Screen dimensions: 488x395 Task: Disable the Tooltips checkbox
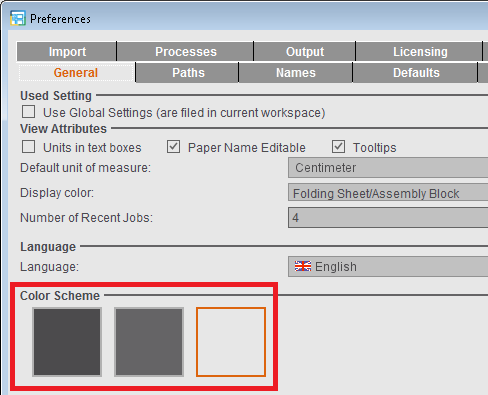(x=338, y=147)
